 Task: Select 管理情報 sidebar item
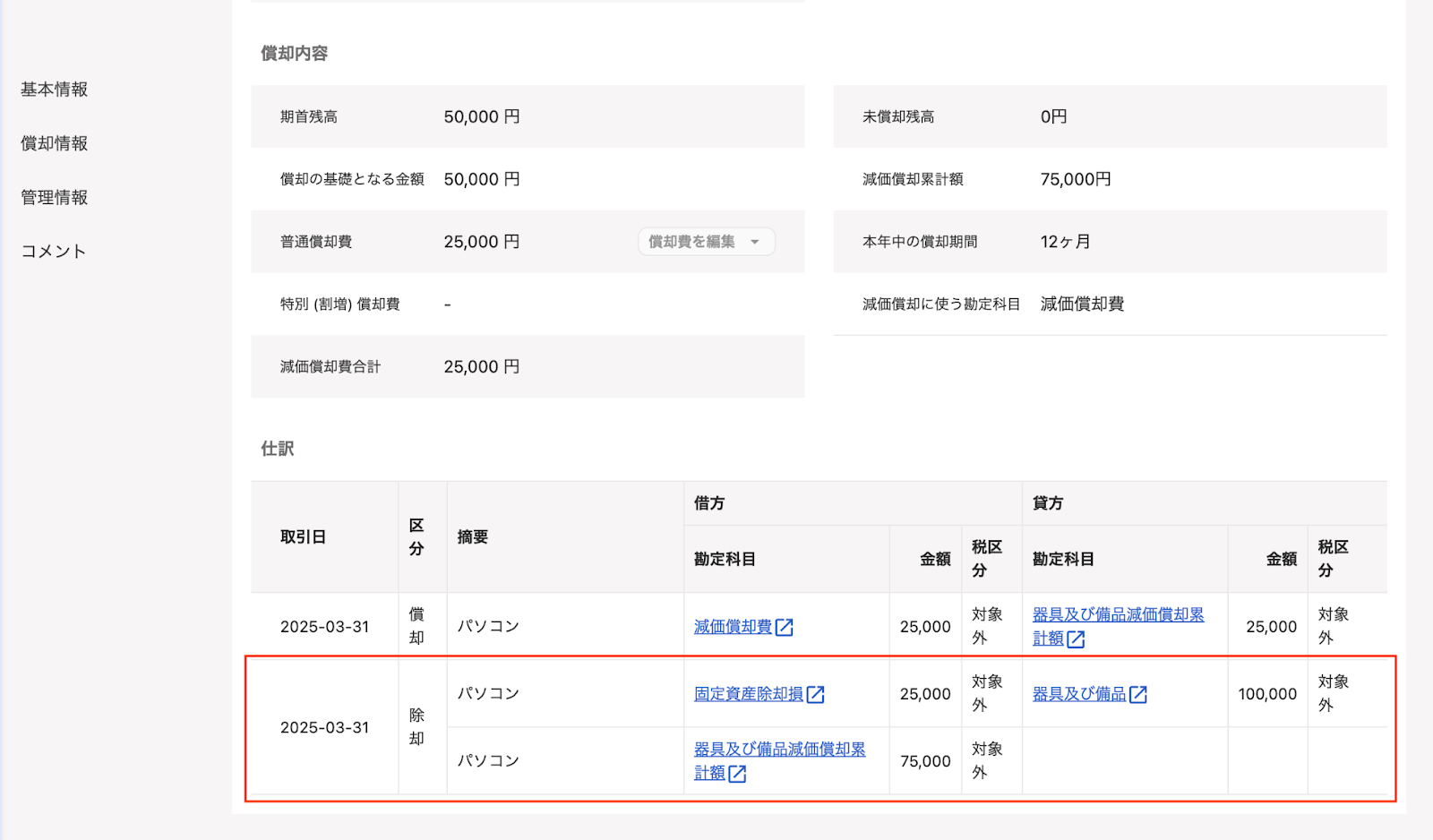[54, 197]
